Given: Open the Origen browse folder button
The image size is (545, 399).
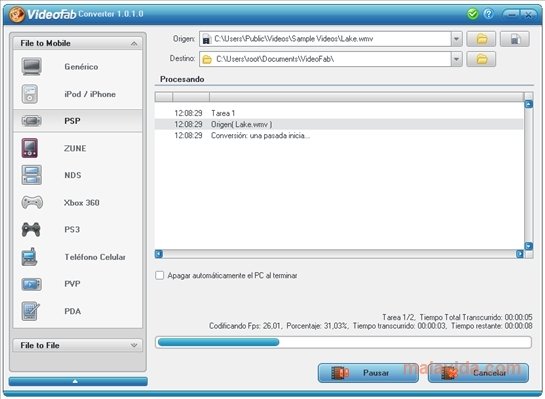Looking at the screenshot, I should coord(481,39).
